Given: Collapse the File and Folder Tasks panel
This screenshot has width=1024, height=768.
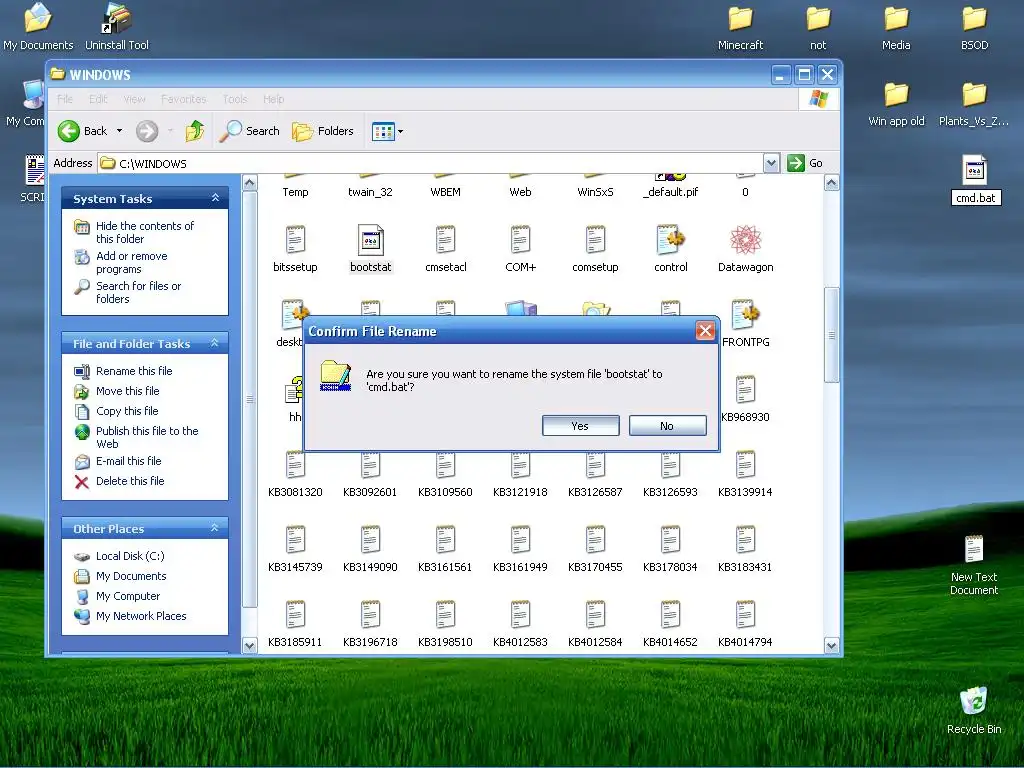Looking at the screenshot, I should tap(214, 343).
